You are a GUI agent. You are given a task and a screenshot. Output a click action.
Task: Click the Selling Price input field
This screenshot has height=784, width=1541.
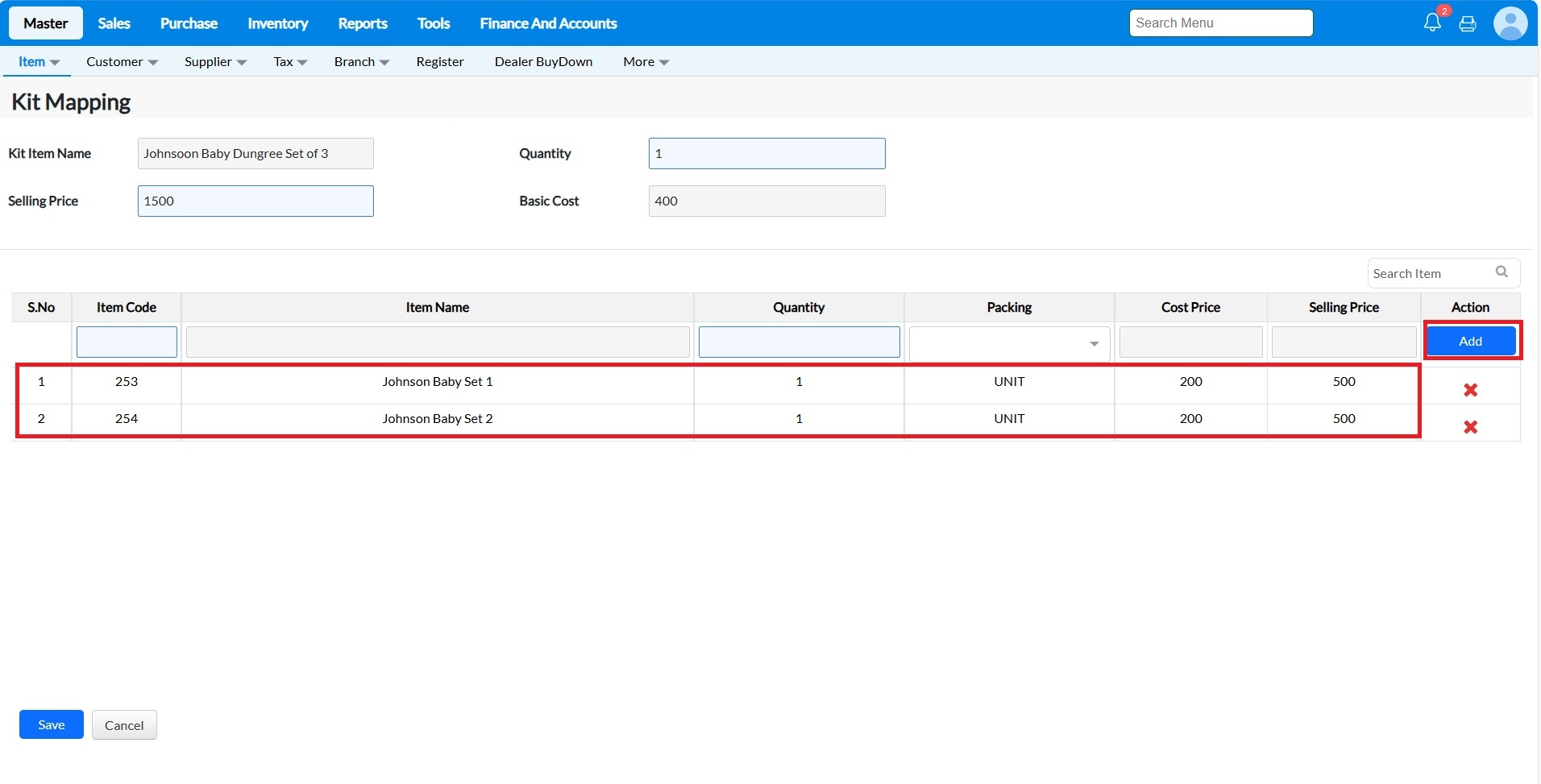(255, 201)
